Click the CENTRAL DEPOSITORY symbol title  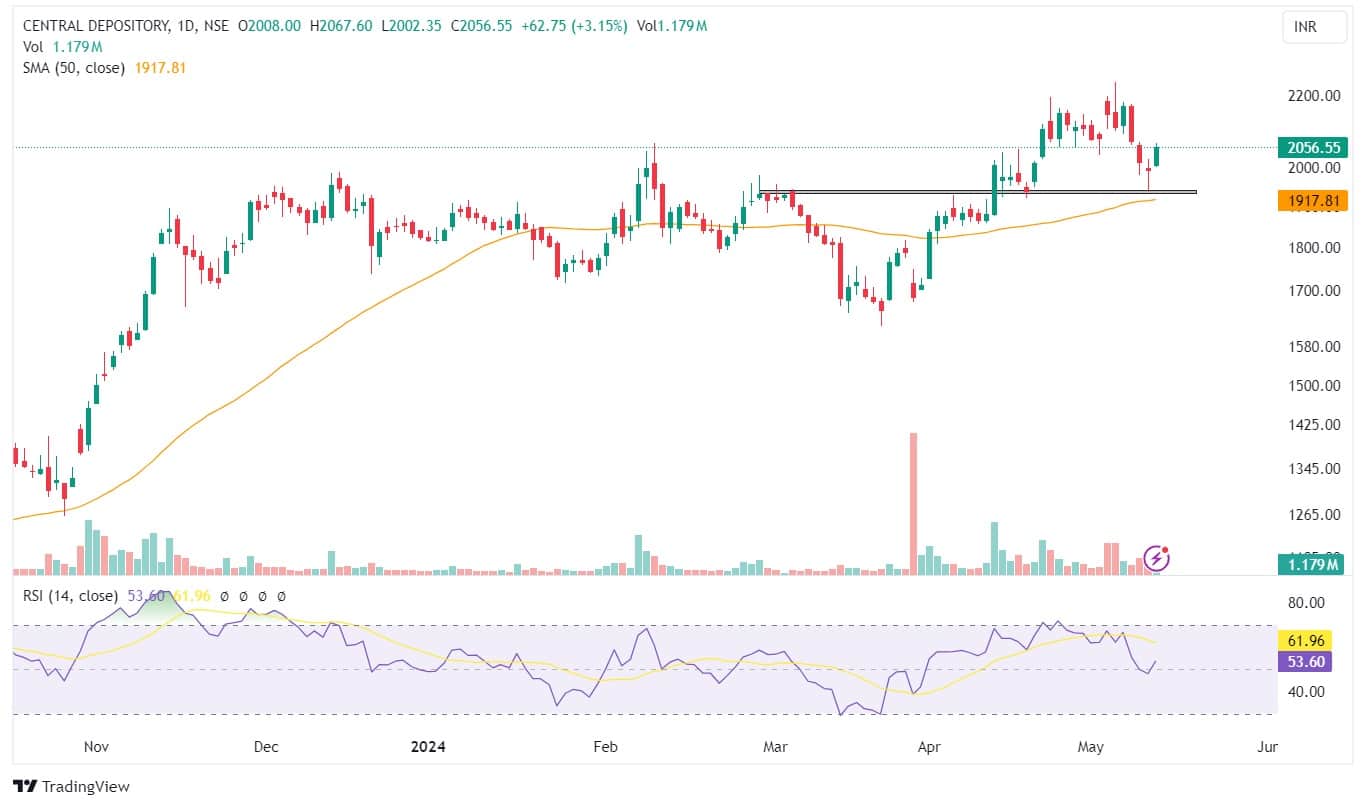pyautogui.click(x=98, y=27)
